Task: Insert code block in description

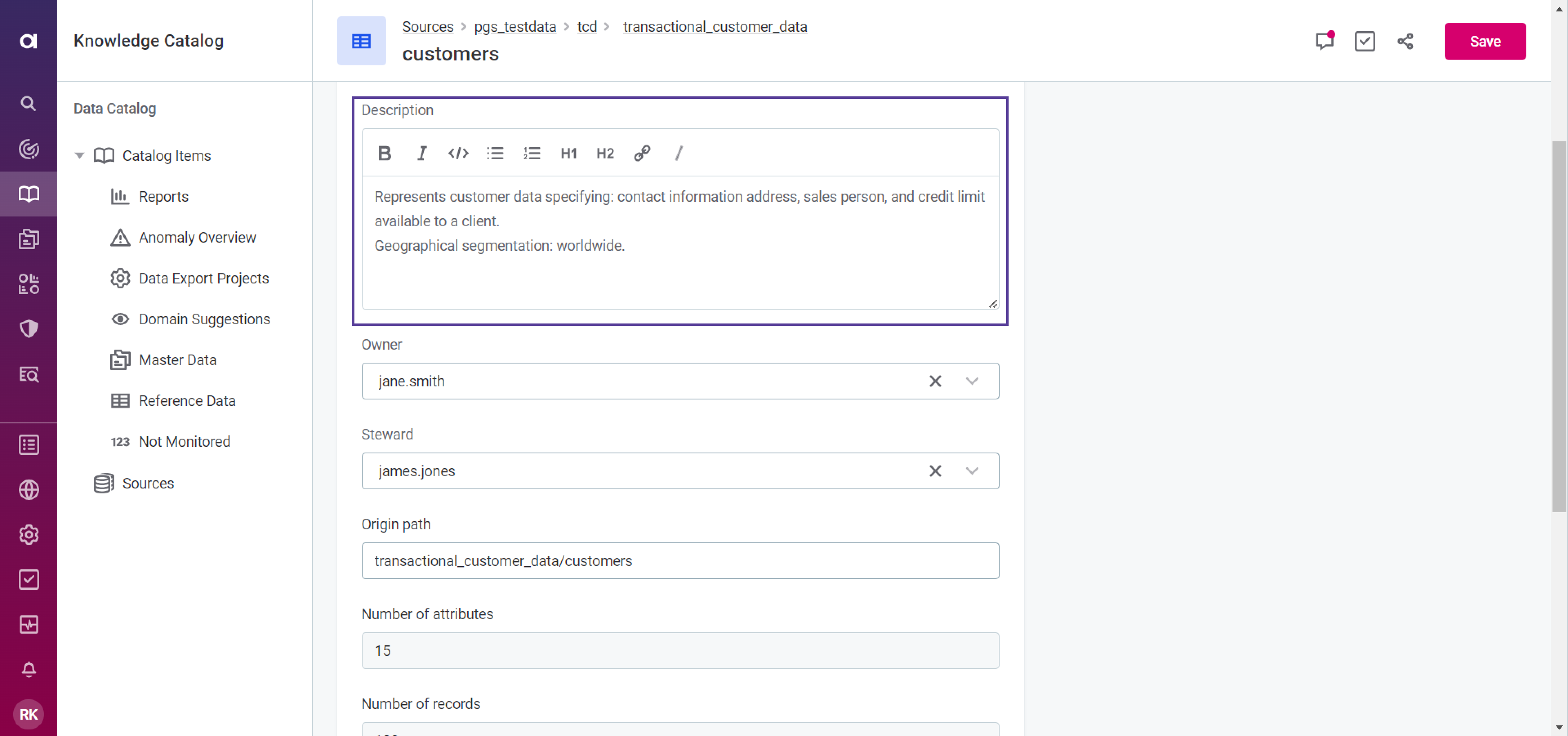Action: [458, 153]
